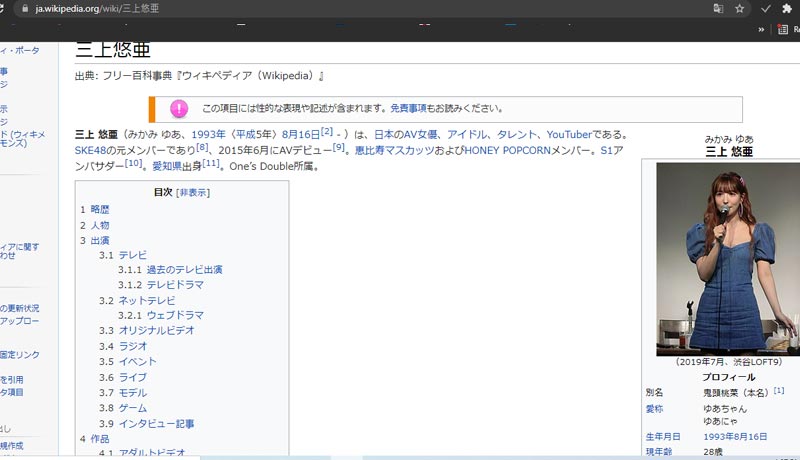Jump to citation reference [8]
Viewport: 800px width, 460px height.
[x=202, y=147]
